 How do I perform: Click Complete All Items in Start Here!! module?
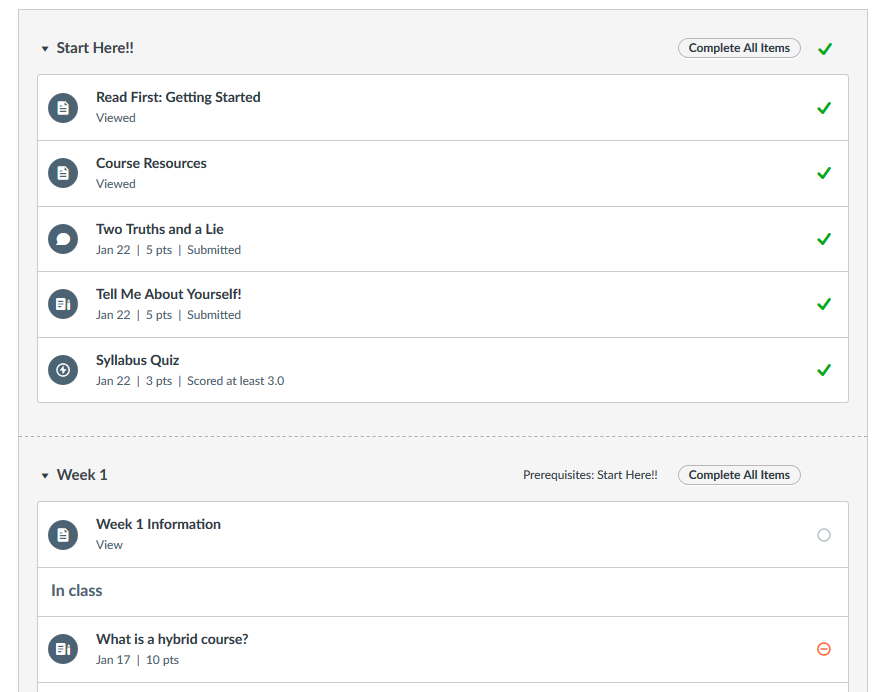pos(739,48)
